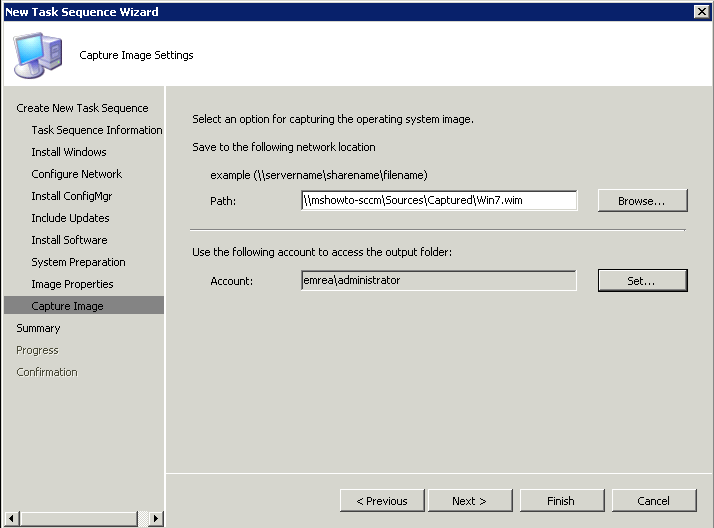
Task: Select the Summary step in sidebar
Action: (x=38, y=328)
